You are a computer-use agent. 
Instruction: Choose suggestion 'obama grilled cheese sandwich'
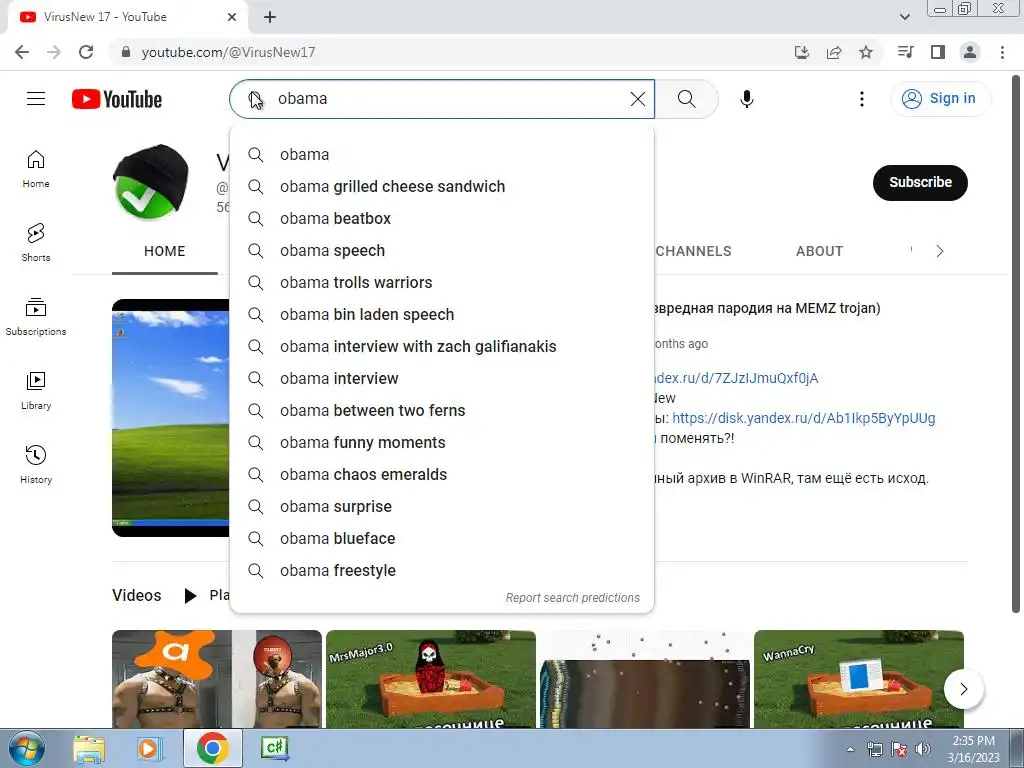pos(442,187)
